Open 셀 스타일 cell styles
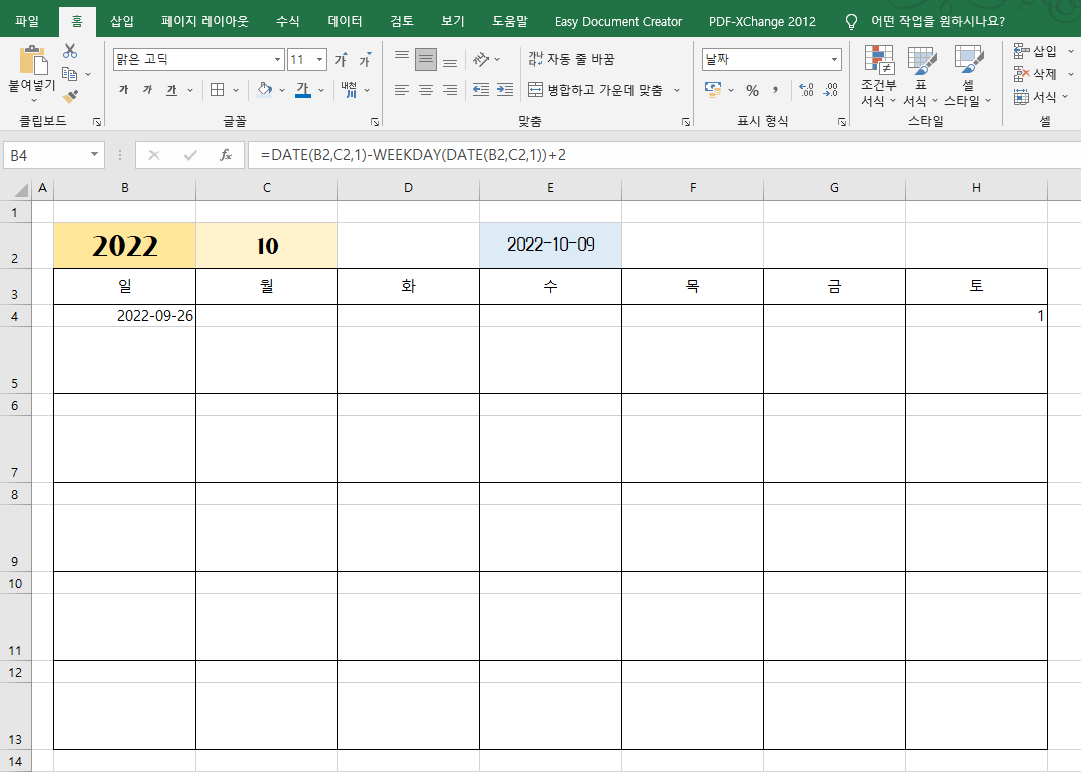The image size is (1081, 772). [968, 76]
